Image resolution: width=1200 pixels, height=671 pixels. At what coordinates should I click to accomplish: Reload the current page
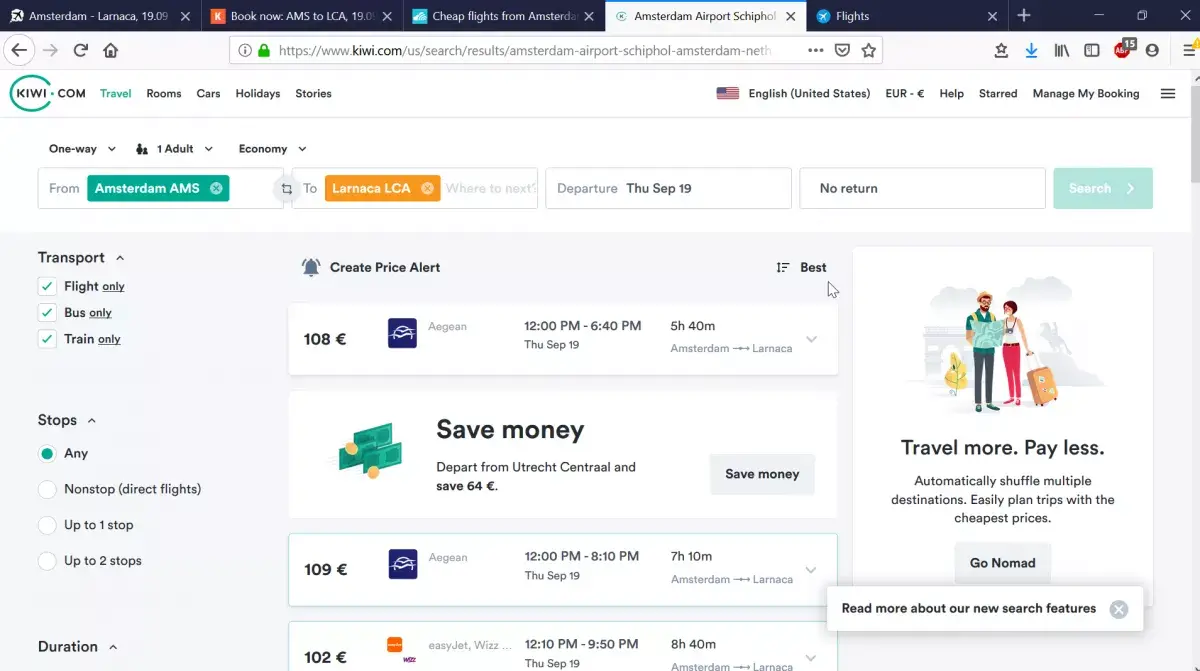[x=80, y=51]
